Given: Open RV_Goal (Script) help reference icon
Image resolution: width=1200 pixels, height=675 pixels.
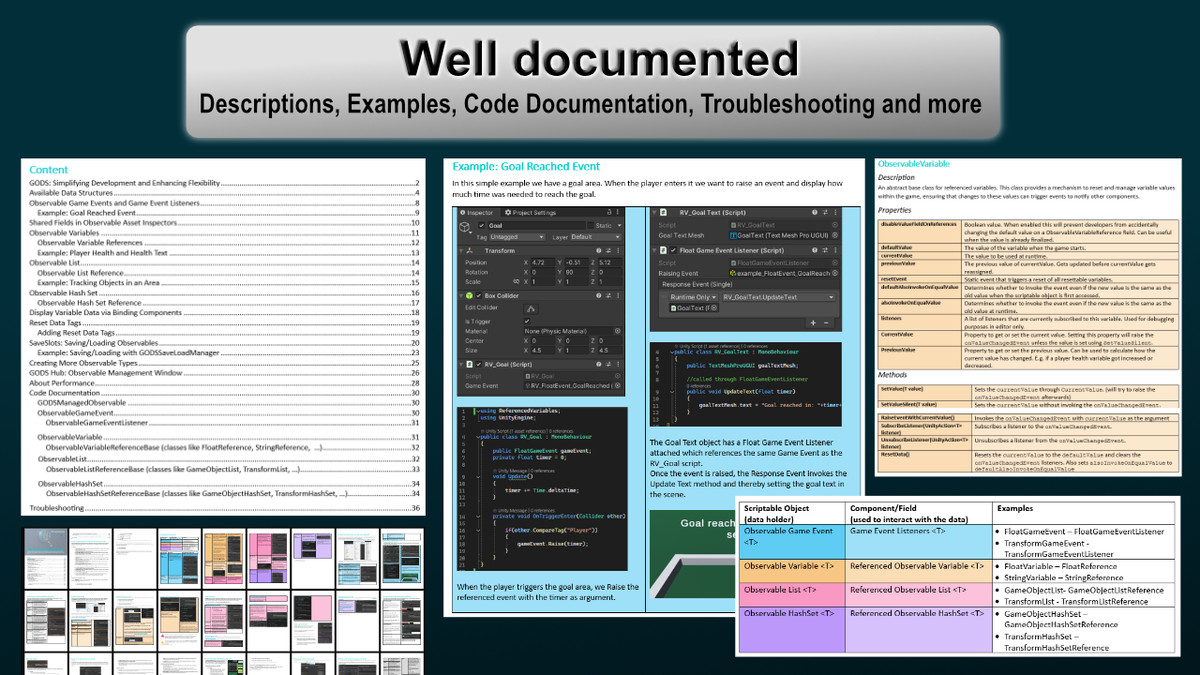Looking at the screenshot, I should click(599, 364).
